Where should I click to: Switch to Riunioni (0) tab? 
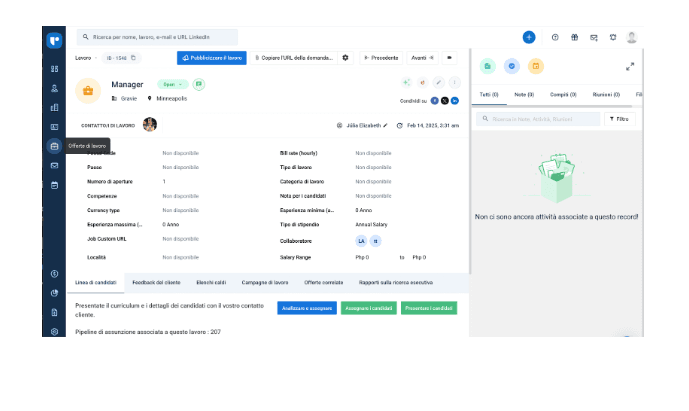point(606,95)
